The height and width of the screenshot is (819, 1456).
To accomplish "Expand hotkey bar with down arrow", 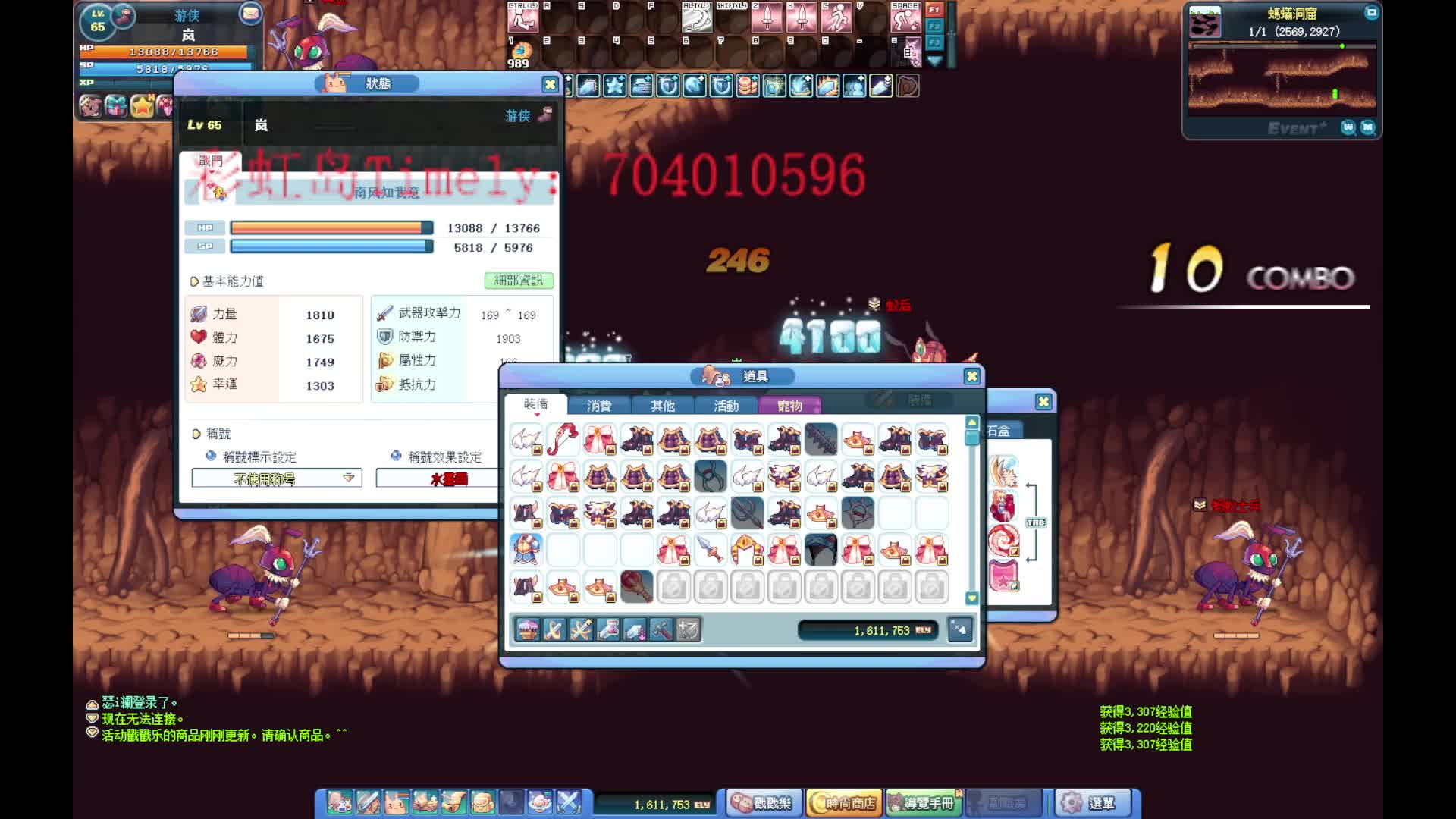I will 934,61.
